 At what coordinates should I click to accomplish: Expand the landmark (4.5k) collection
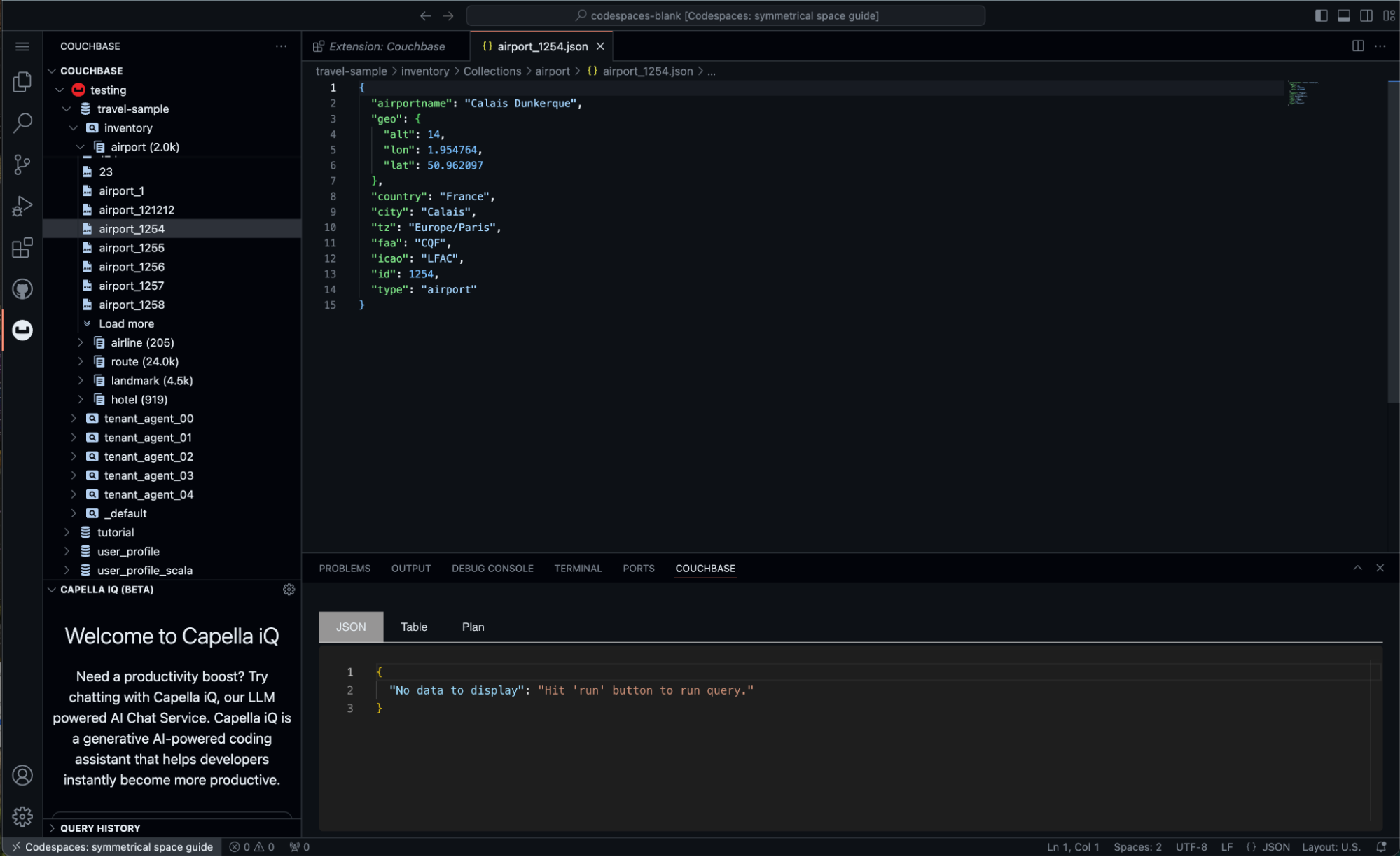click(x=81, y=380)
